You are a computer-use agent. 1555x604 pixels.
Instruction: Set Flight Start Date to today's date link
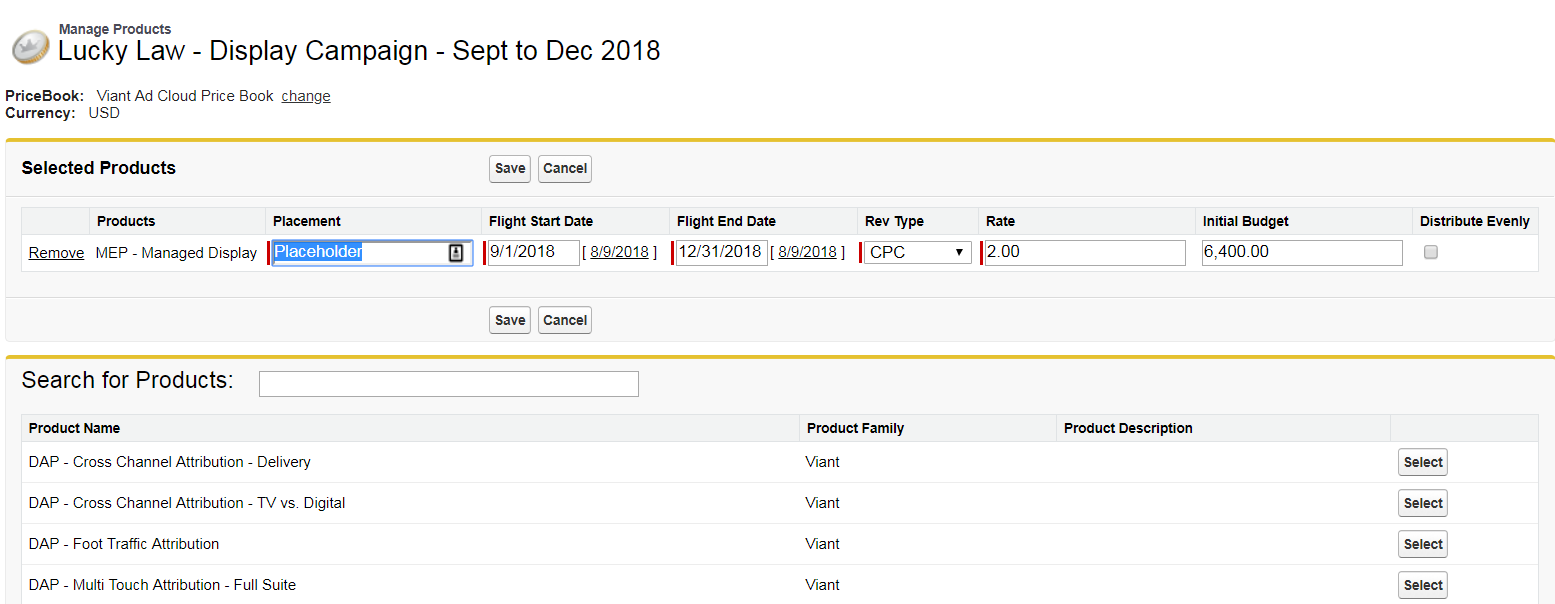coord(619,253)
